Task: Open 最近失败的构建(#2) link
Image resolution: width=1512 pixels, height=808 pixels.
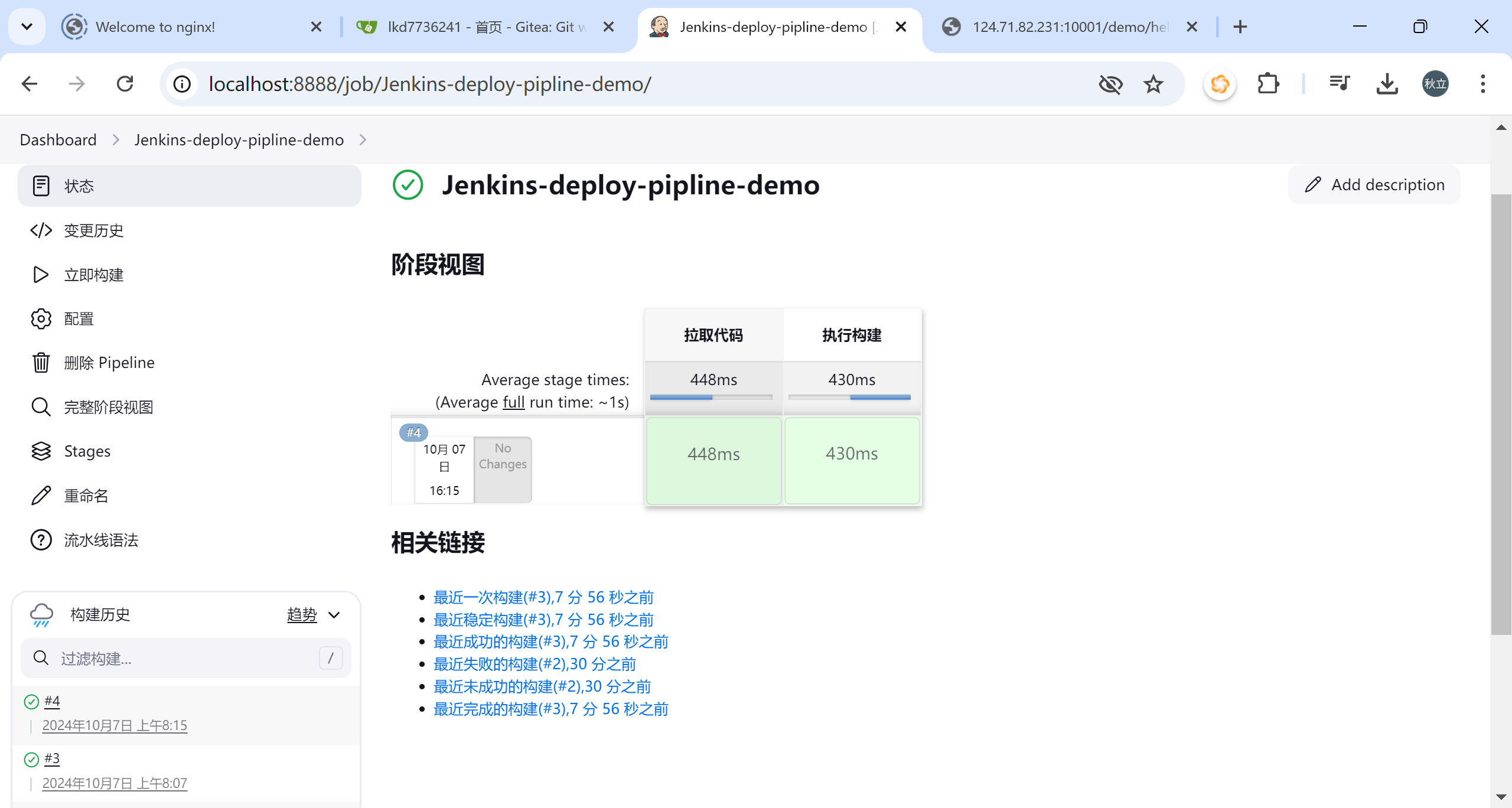Action: click(534, 664)
